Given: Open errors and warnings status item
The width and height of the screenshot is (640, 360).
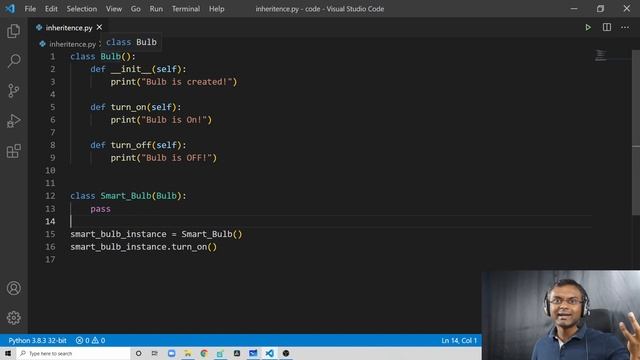Looking at the screenshot, I should point(91,340).
